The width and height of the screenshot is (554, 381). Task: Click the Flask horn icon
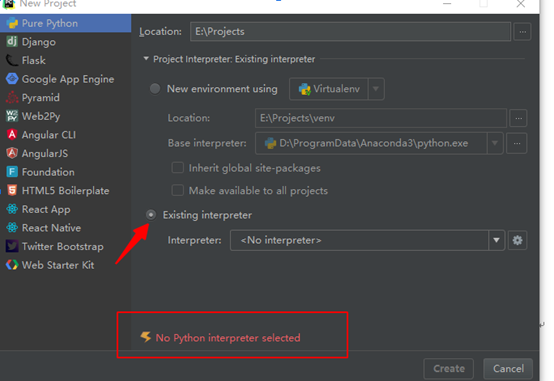[12, 60]
